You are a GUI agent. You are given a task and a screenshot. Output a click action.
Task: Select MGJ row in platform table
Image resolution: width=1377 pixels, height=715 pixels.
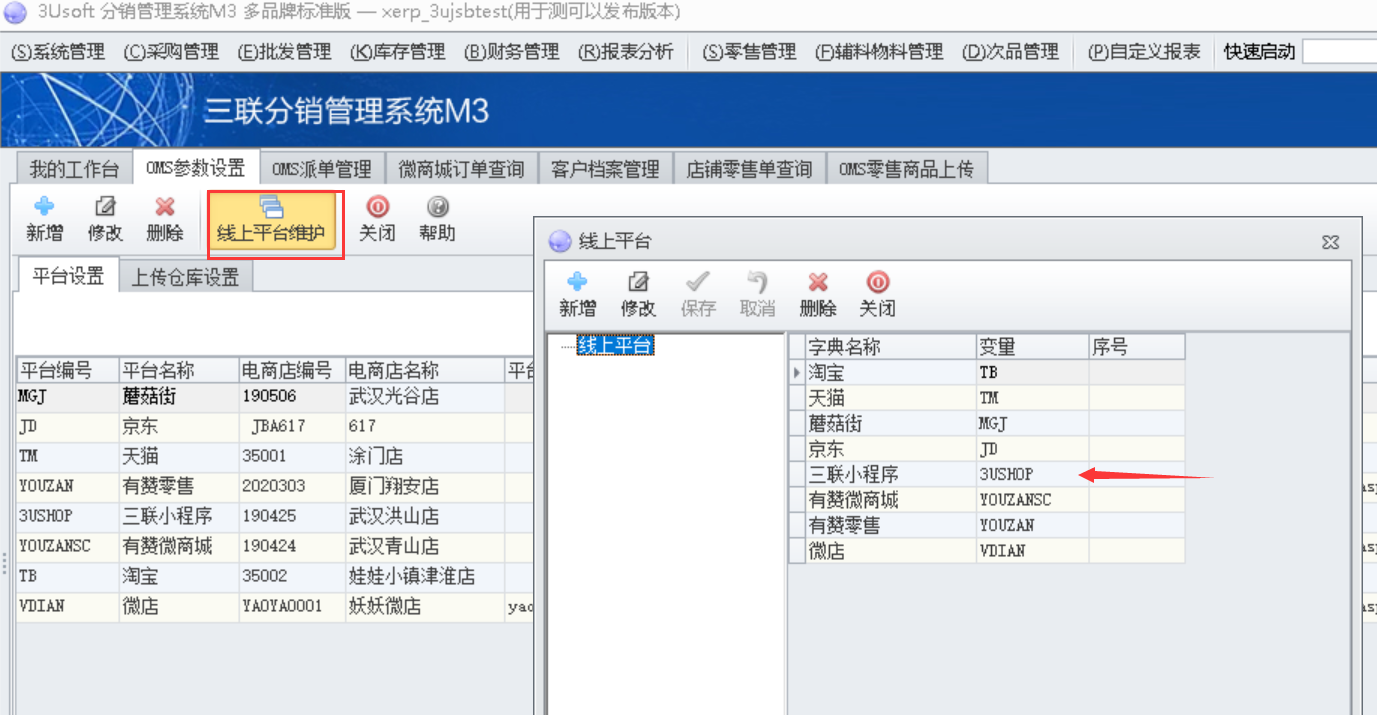coord(275,397)
